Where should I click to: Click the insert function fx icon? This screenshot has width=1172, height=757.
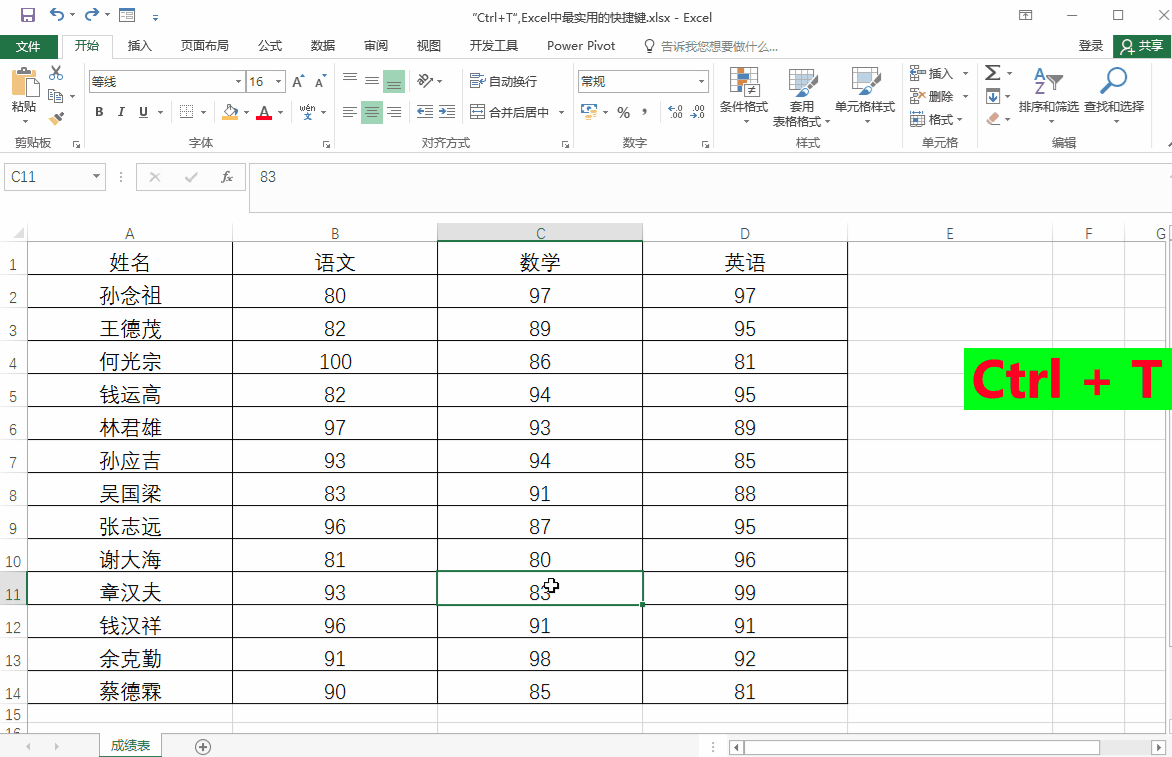point(227,177)
